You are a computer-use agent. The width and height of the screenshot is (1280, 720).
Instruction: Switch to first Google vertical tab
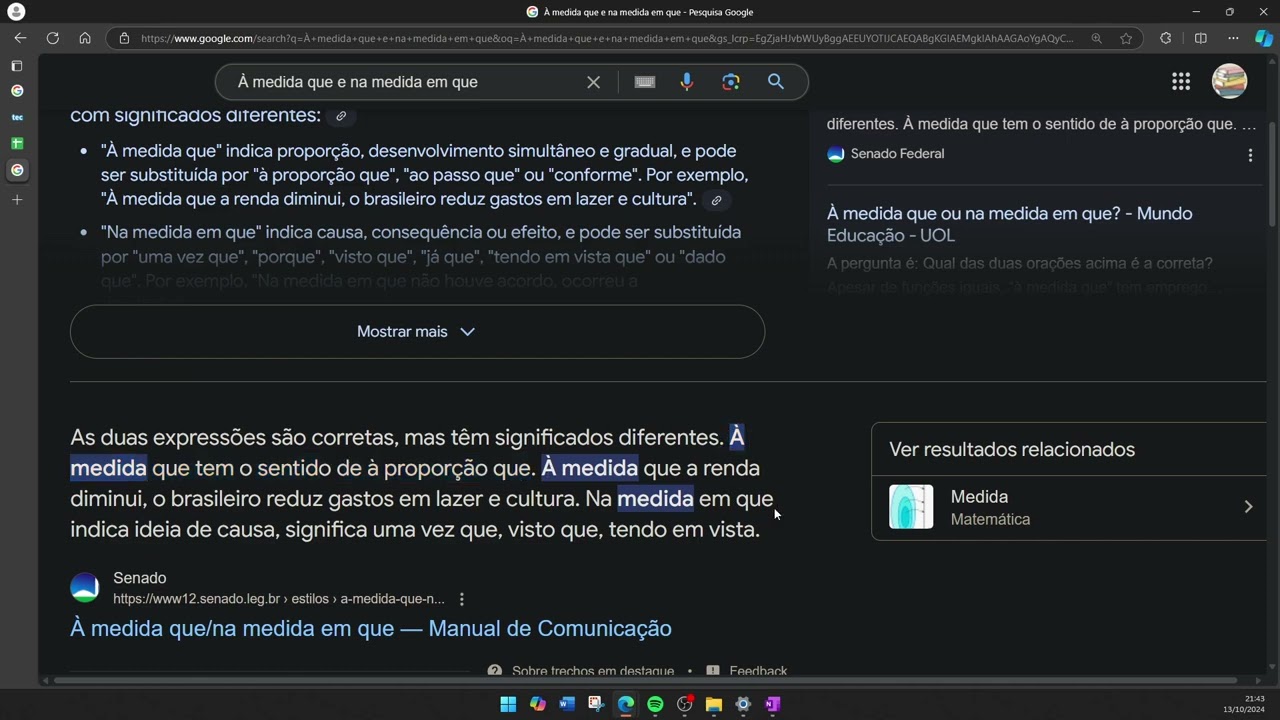click(17, 91)
